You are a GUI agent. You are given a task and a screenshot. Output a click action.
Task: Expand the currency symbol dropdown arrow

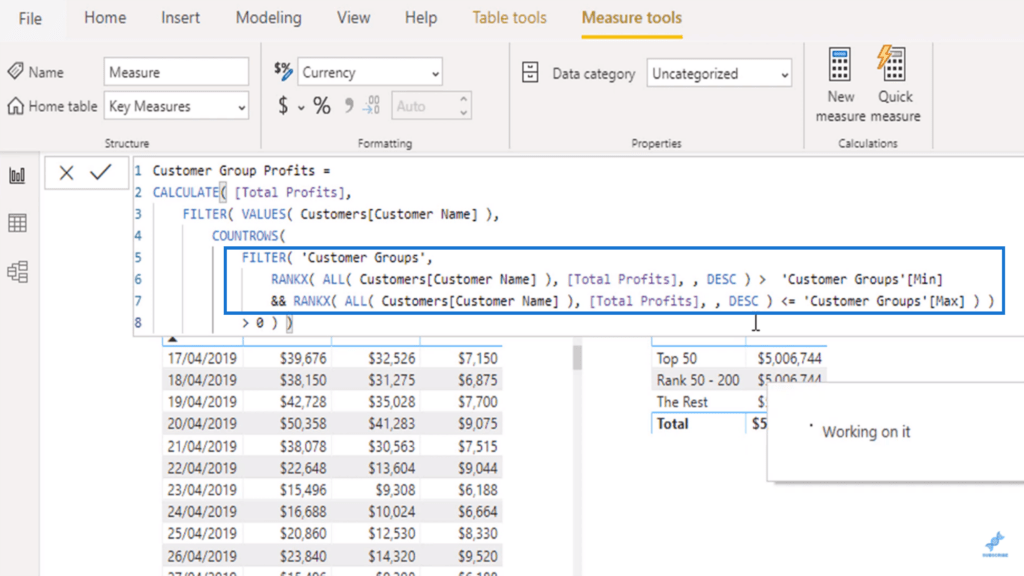[301, 108]
